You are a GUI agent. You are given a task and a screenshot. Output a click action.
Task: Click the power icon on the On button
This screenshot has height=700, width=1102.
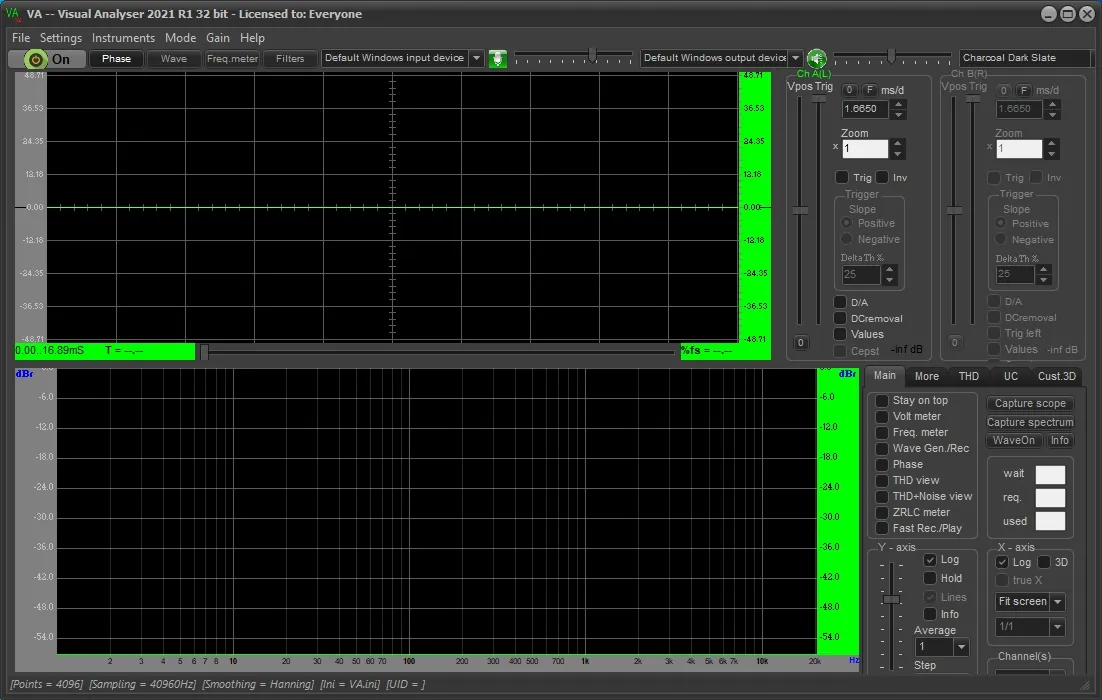35,59
